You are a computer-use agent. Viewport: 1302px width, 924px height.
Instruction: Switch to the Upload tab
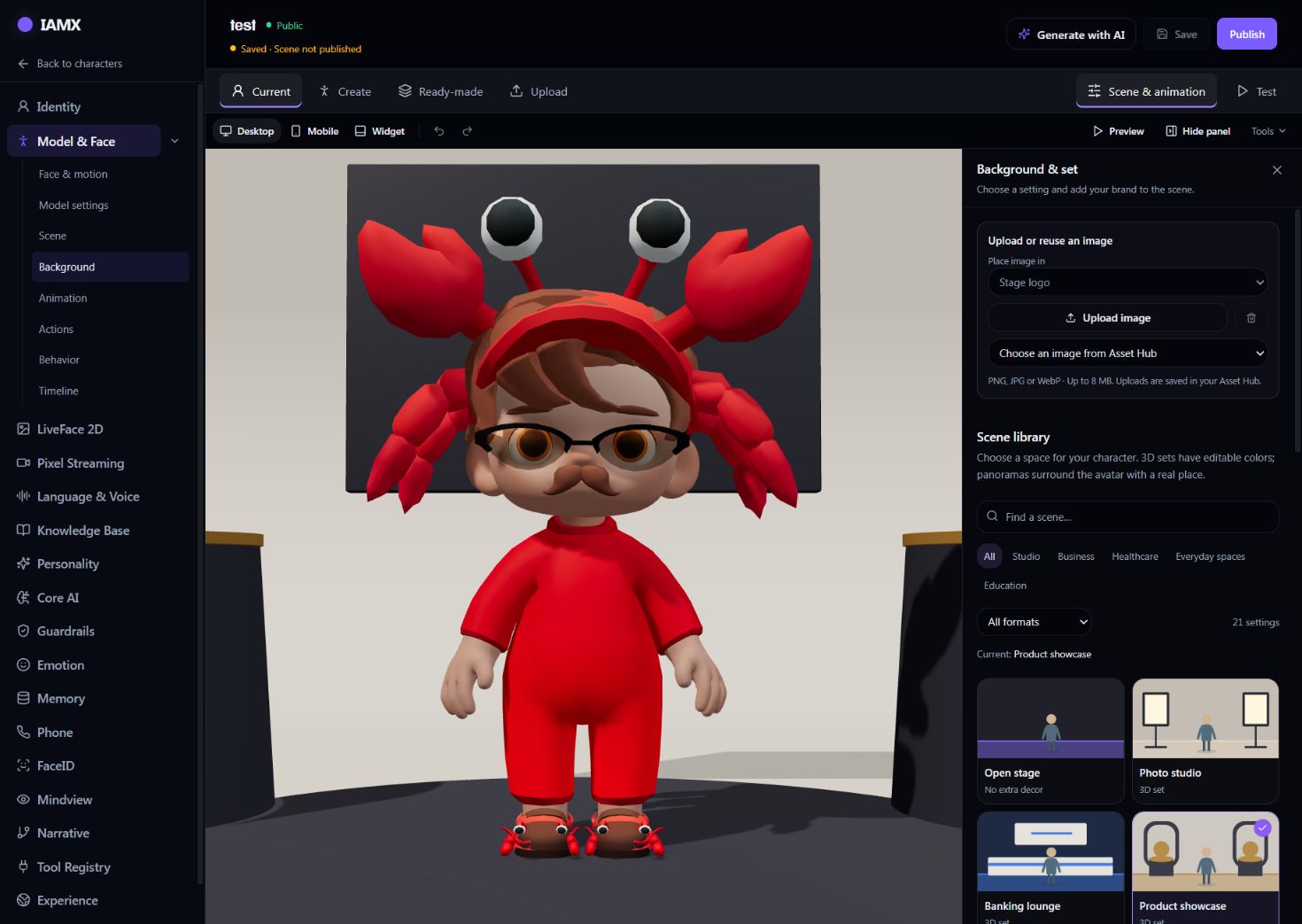539,91
